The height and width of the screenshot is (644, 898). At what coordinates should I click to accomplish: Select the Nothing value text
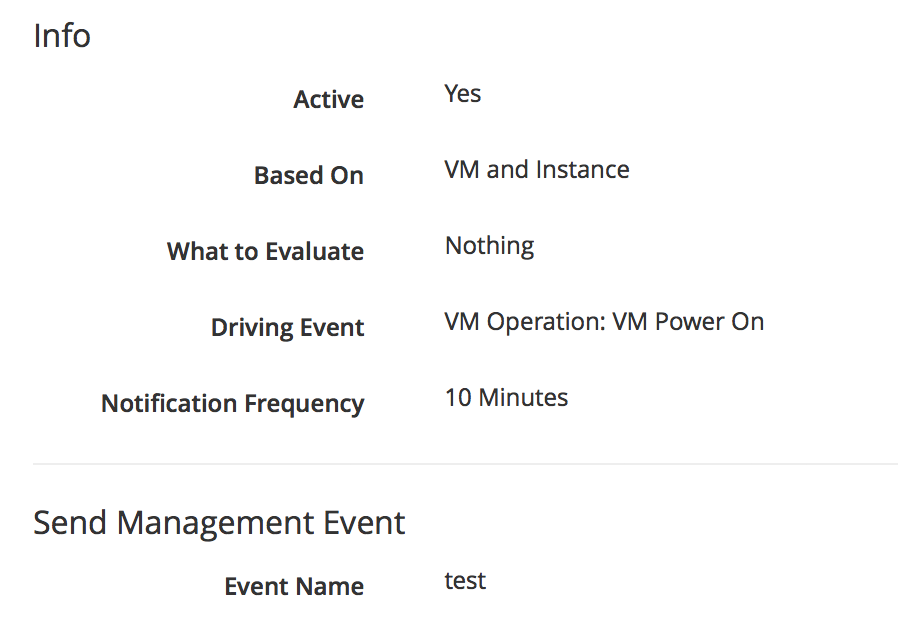(489, 246)
